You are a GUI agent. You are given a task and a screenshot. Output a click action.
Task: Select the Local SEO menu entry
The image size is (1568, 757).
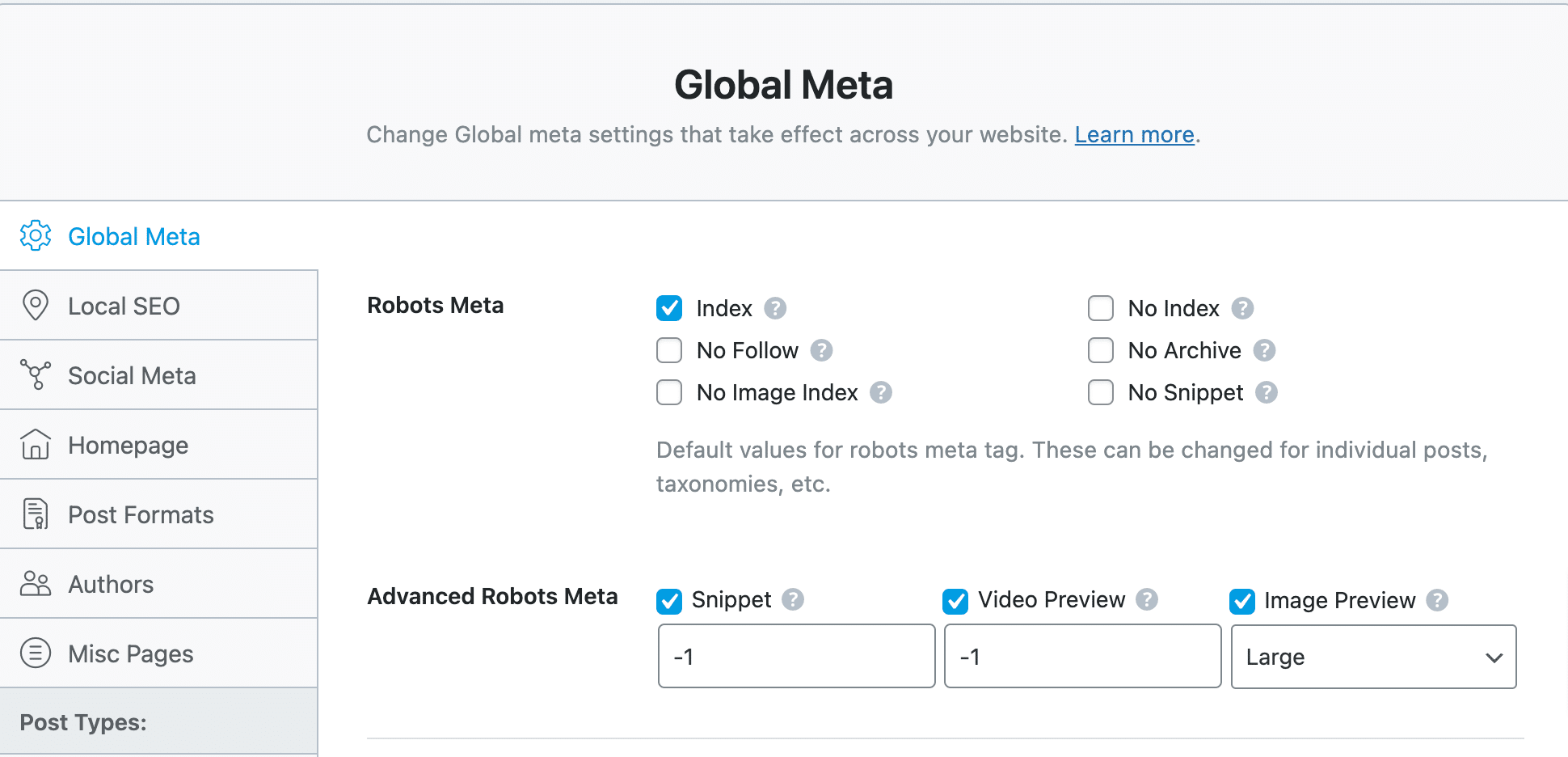(x=124, y=305)
